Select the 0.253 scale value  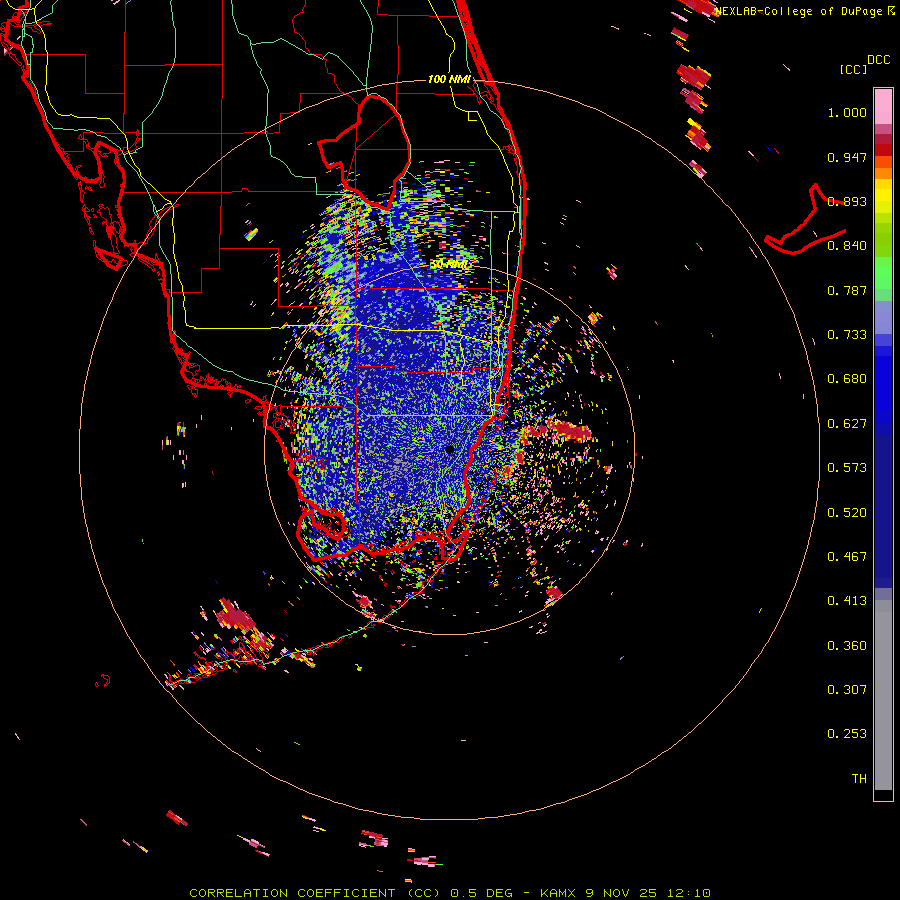coord(847,734)
